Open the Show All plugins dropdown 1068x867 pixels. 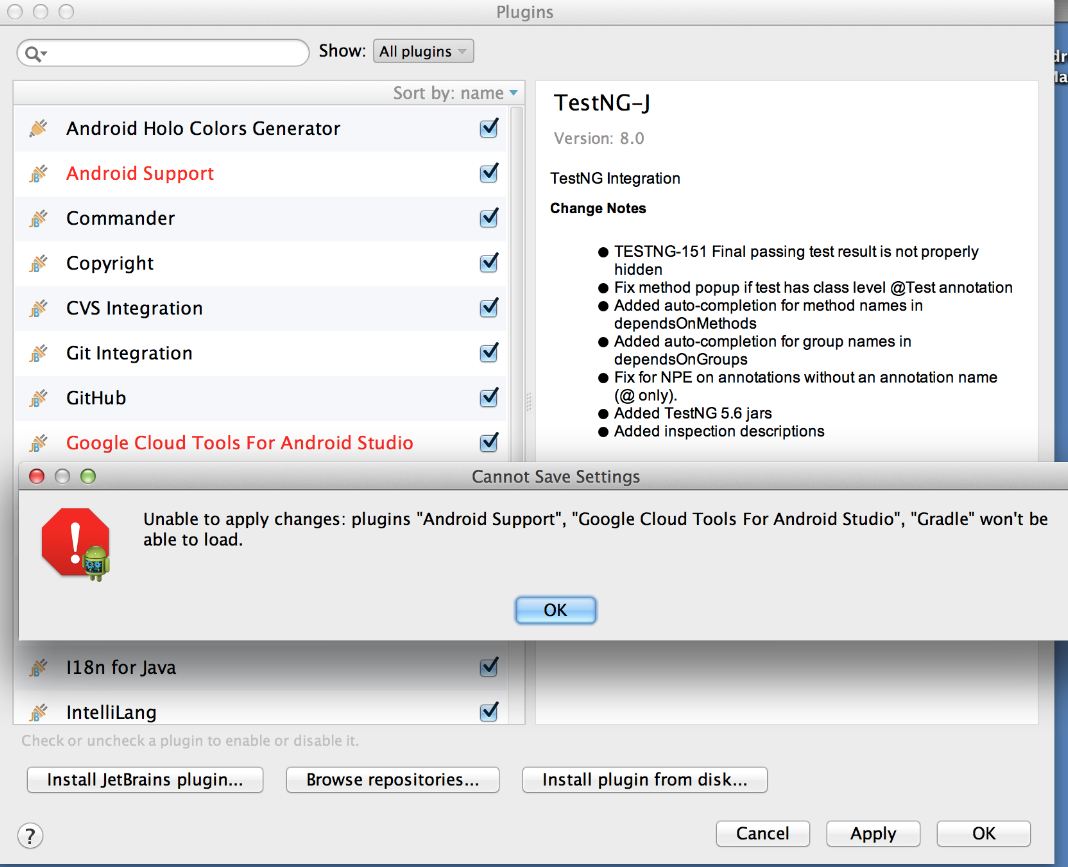tap(423, 52)
